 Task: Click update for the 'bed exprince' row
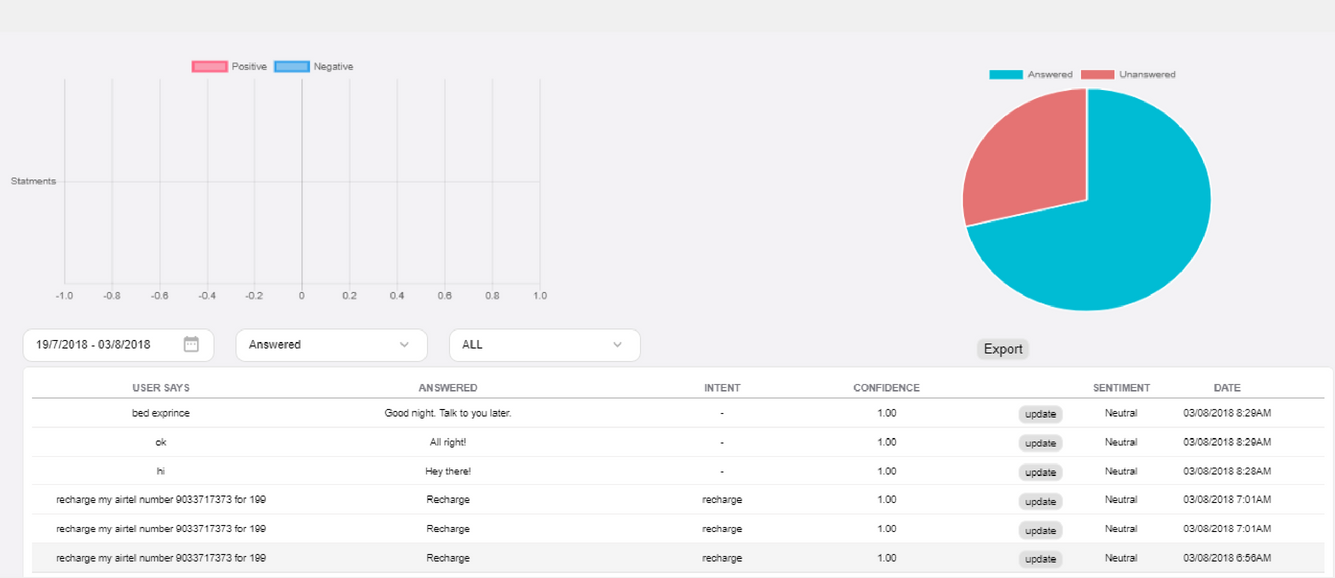point(1040,414)
